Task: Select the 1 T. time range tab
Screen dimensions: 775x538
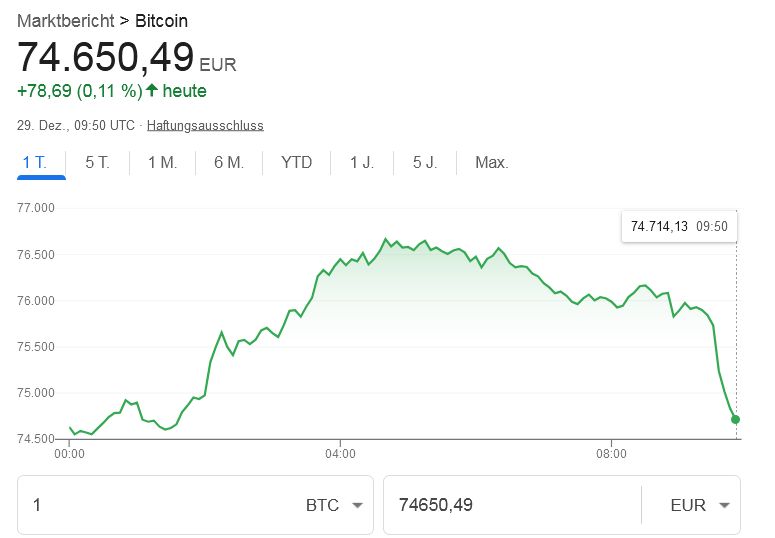Action: [42, 163]
